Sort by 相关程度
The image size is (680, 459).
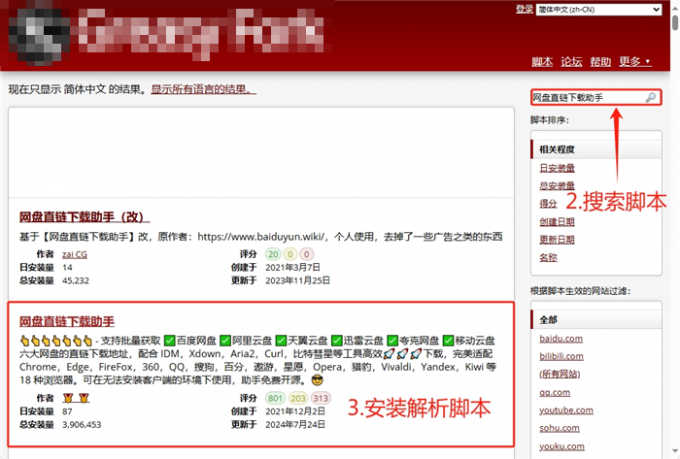(557, 149)
